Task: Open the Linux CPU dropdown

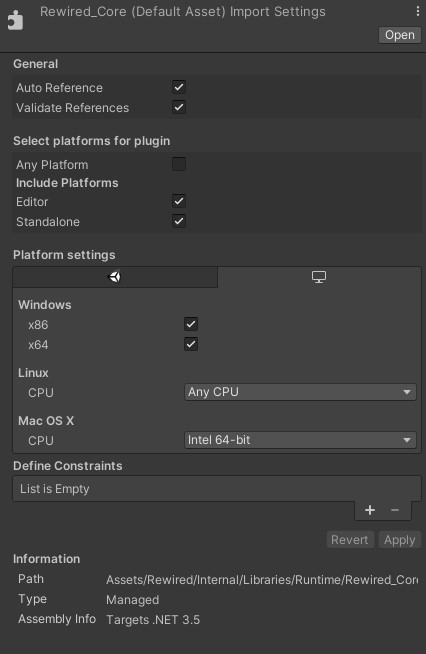Action: [x=300, y=392]
